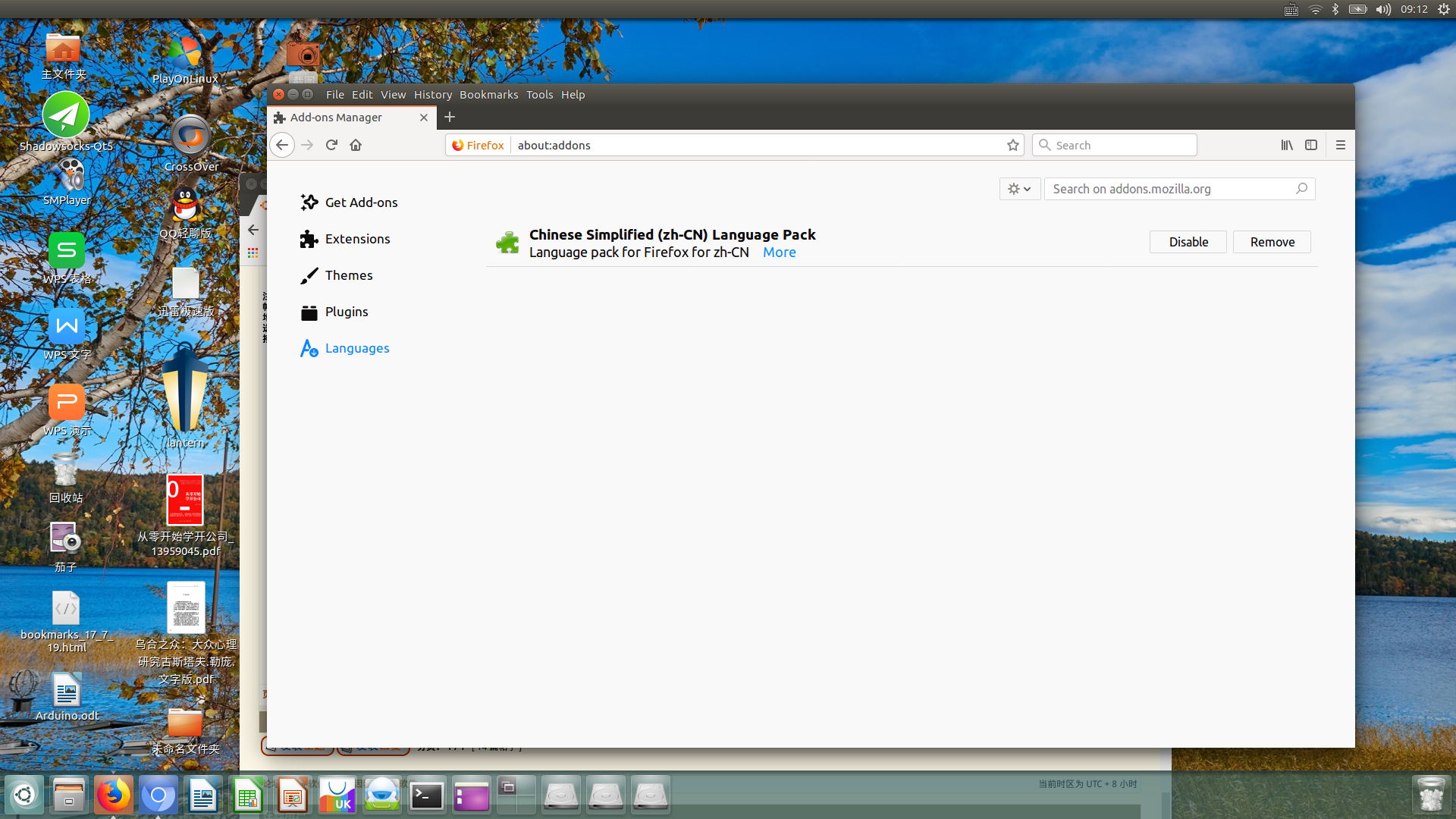Open Plugins category

click(334, 312)
